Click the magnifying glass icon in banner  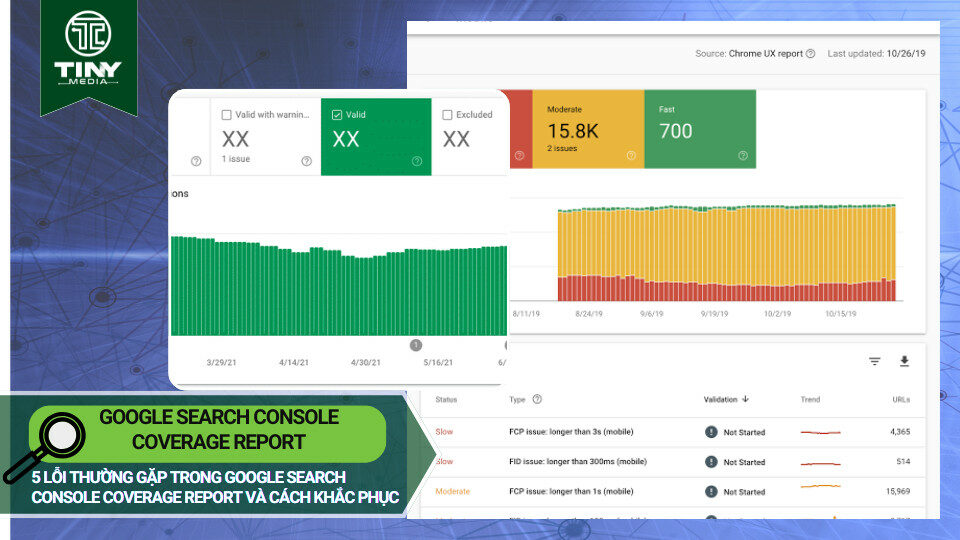[45, 448]
